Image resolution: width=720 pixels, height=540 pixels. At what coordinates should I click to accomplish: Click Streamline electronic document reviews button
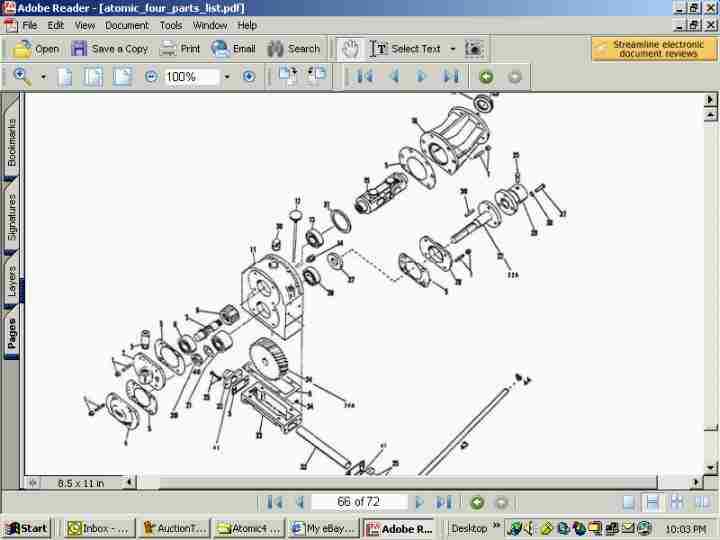coord(654,48)
